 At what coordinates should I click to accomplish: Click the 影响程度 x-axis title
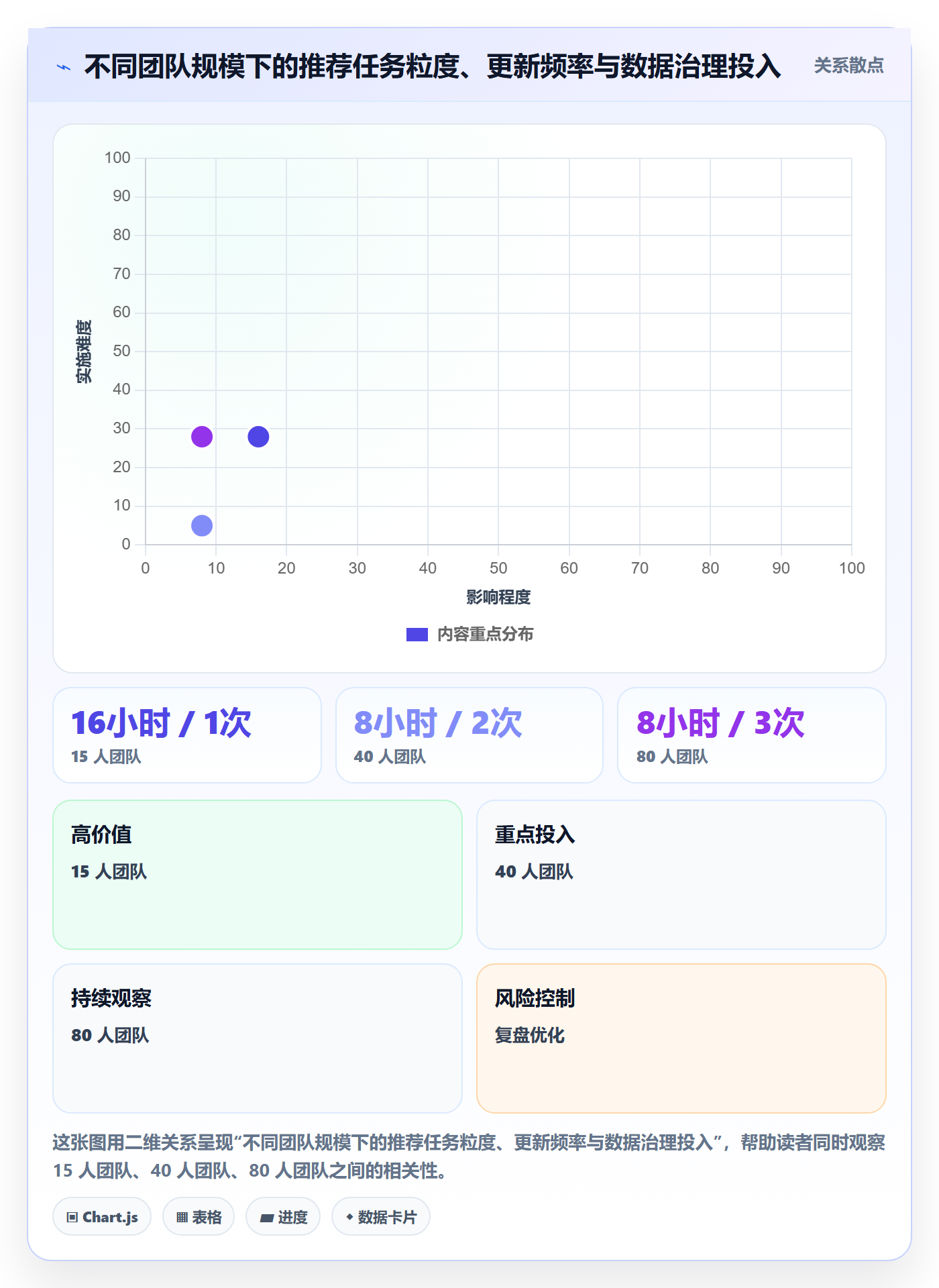[x=498, y=597]
